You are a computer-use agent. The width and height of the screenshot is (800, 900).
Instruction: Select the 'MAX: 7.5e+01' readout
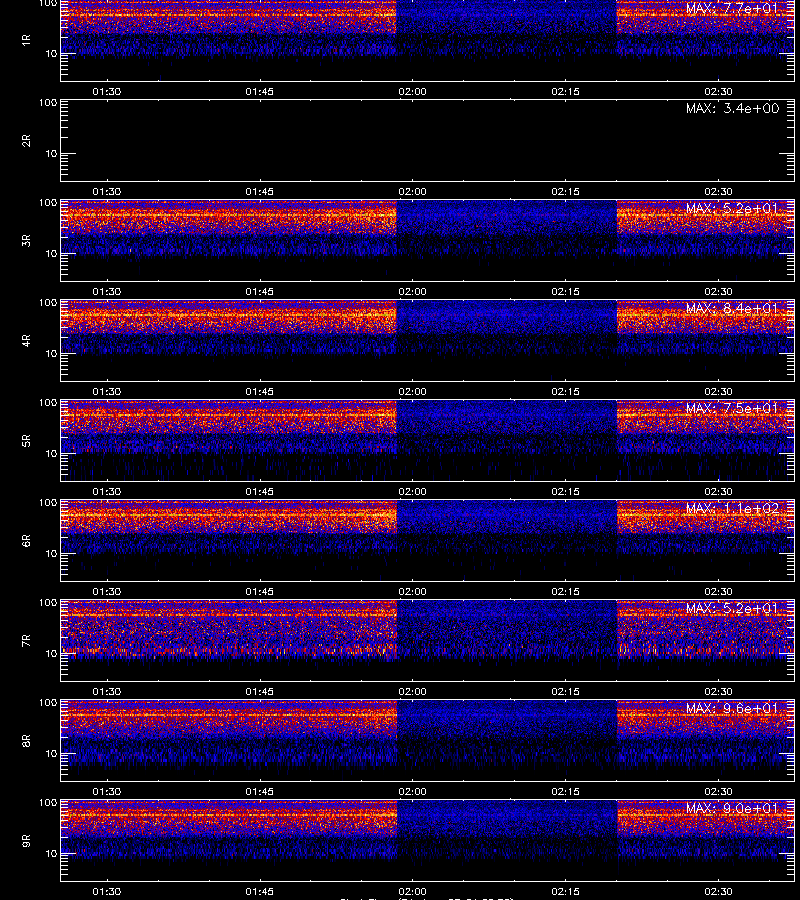[x=732, y=408]
